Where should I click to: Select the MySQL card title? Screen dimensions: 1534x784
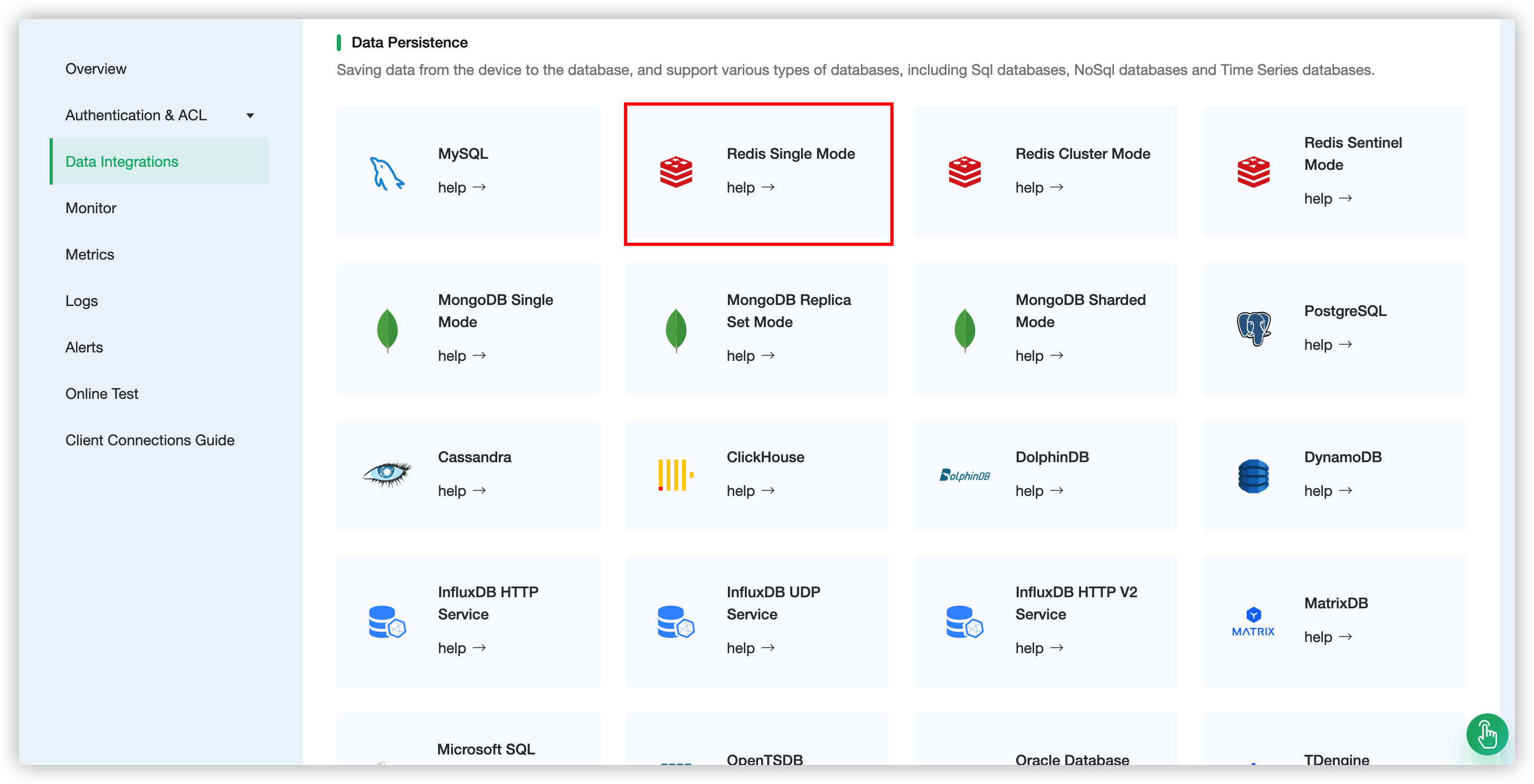(463, 154)
